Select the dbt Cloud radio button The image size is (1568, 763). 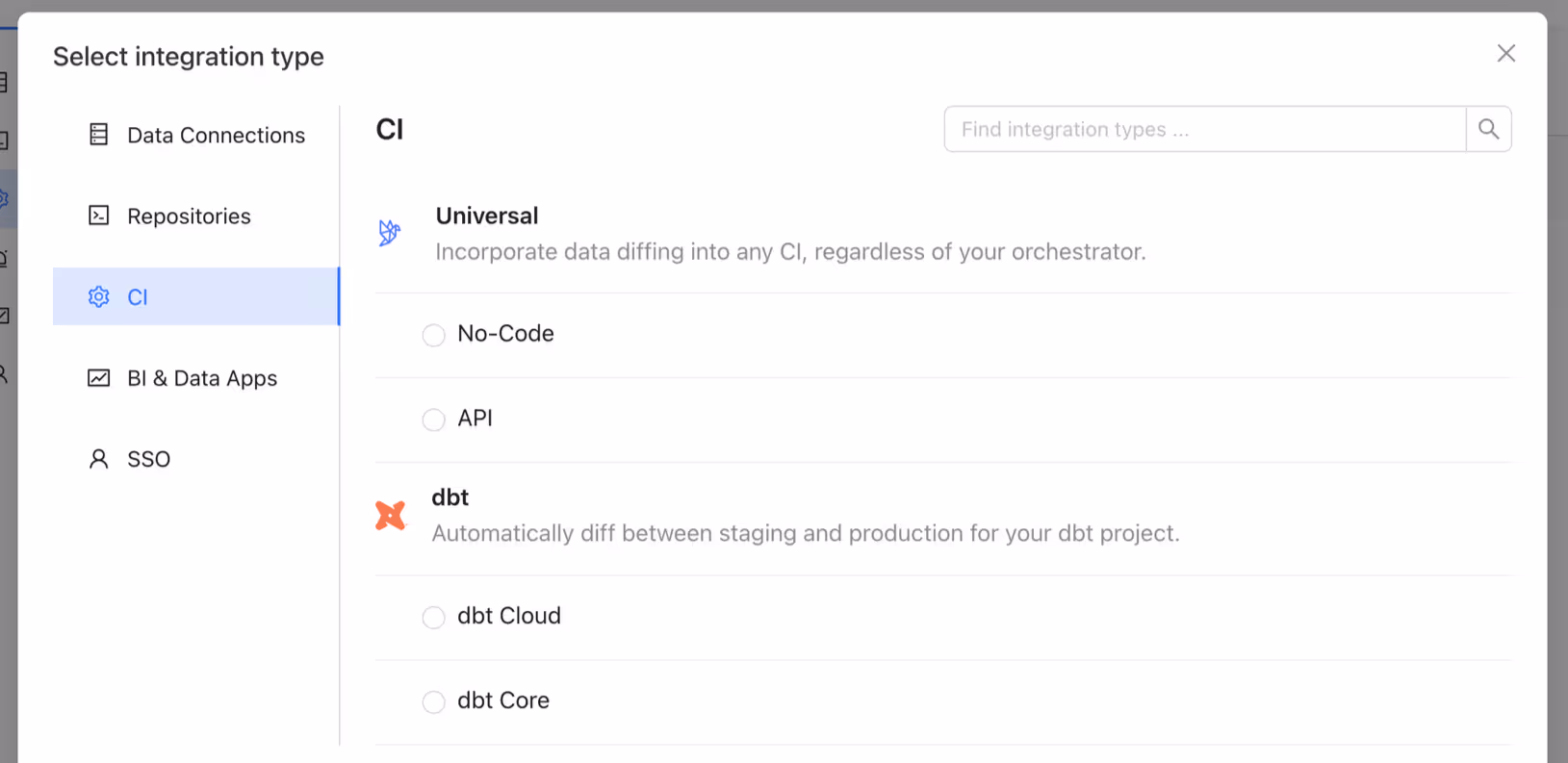[434, 617]
